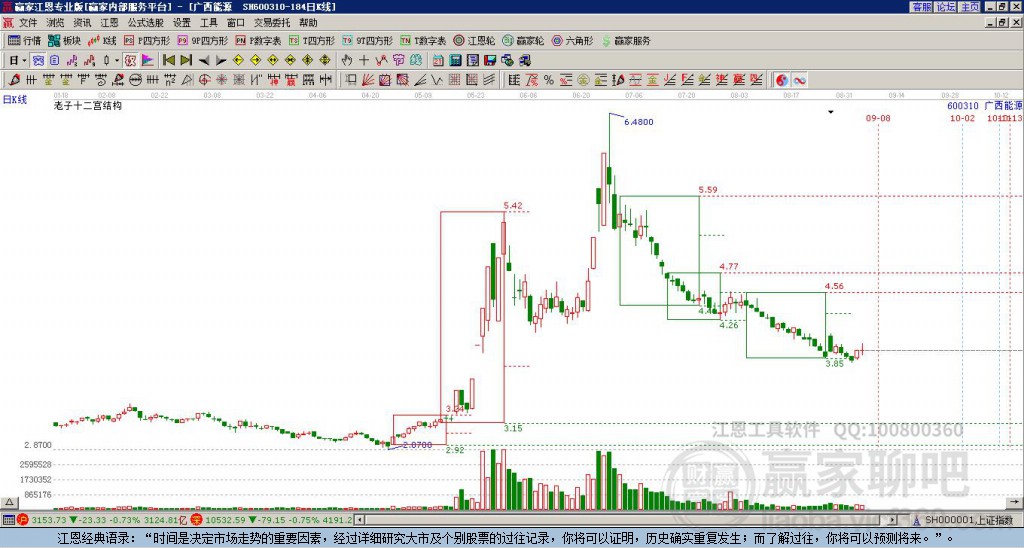The width and height of the screenshot is (1024, 548).
Task: Click the 论坛 link button
Action: tap(946, 7)
